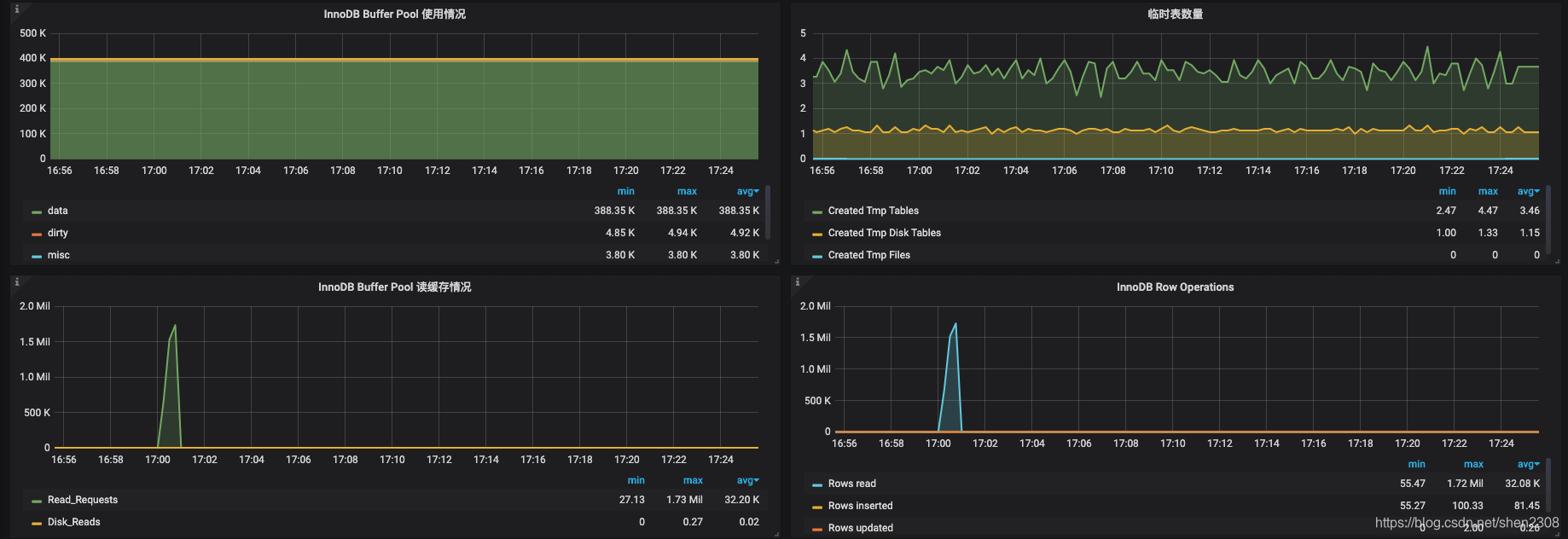Open info icon of InnoDB Row Operations panel
This screenshot has width=1568, height=539.
click(798, 282)
